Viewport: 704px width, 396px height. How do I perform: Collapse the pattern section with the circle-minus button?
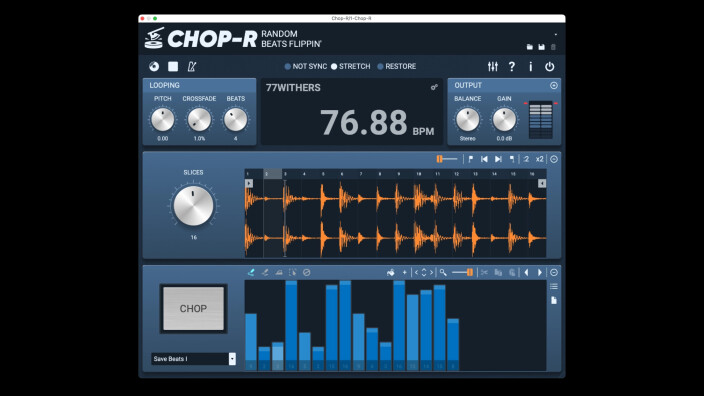(554, 273)
